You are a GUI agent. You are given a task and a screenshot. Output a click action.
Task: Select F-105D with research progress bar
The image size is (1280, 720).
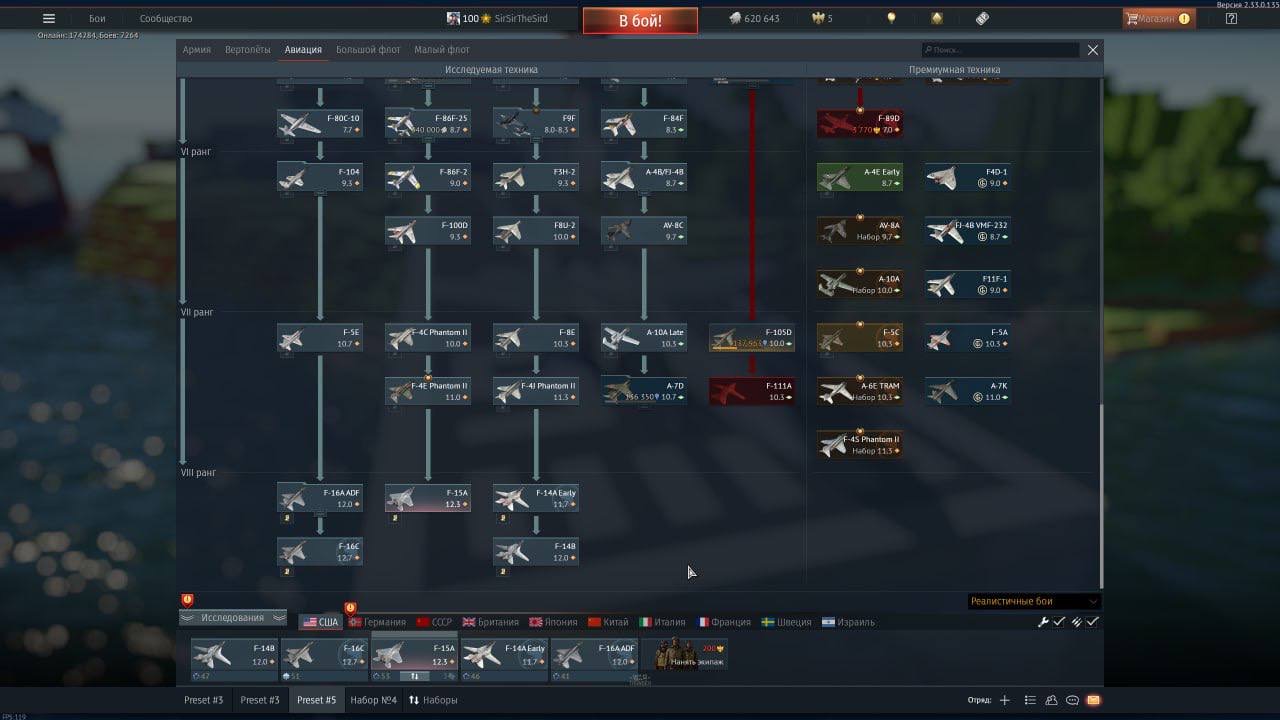click(x=752, y=338)
